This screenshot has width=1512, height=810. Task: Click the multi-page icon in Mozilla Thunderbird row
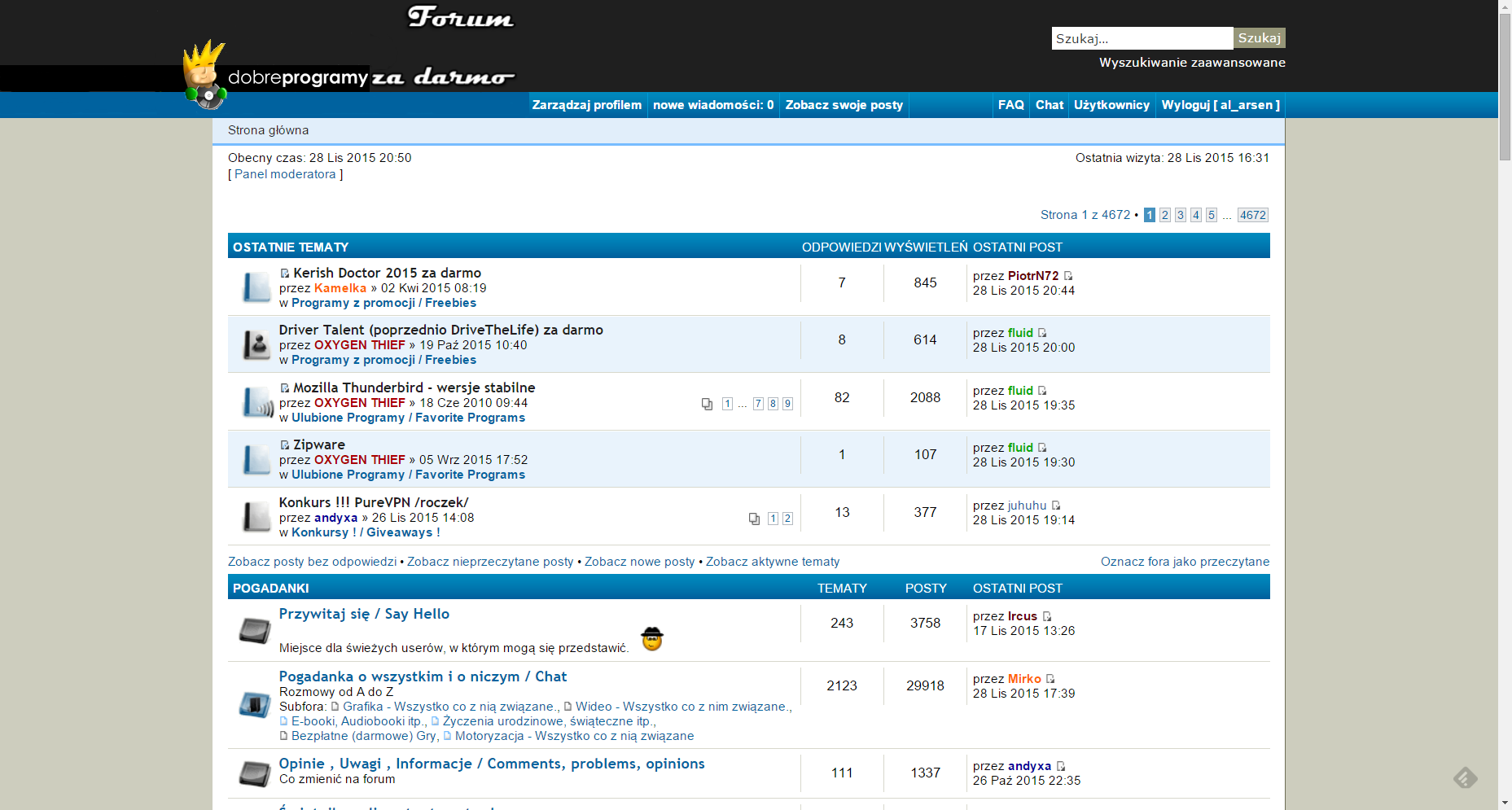(x=707, y=404)
